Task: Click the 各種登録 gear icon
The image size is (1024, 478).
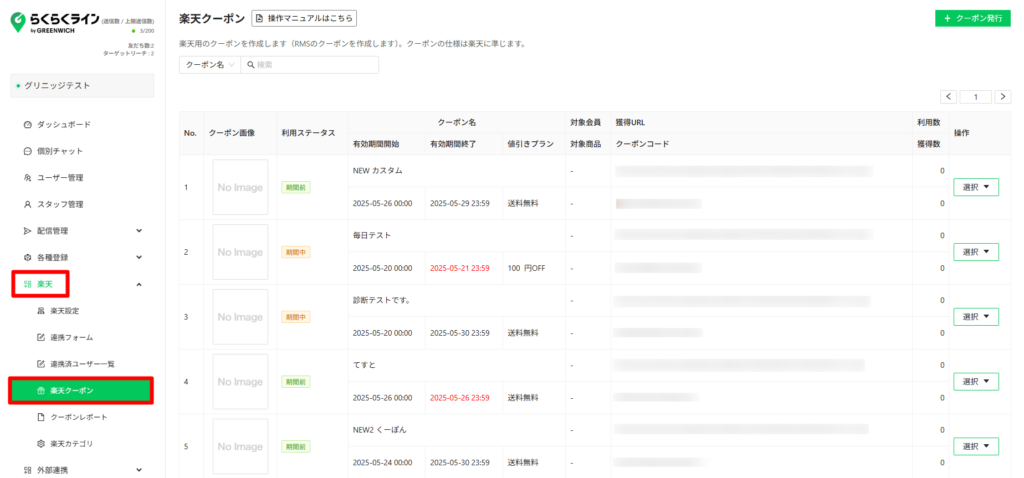Action: [x=27, y=257]
